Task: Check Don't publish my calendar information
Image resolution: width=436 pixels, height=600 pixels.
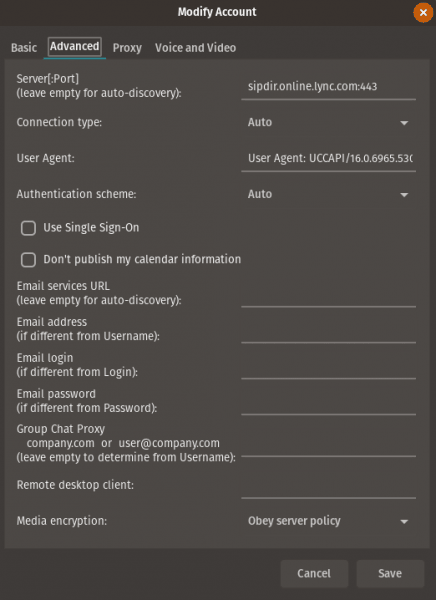Action: [x=28, y=260]
